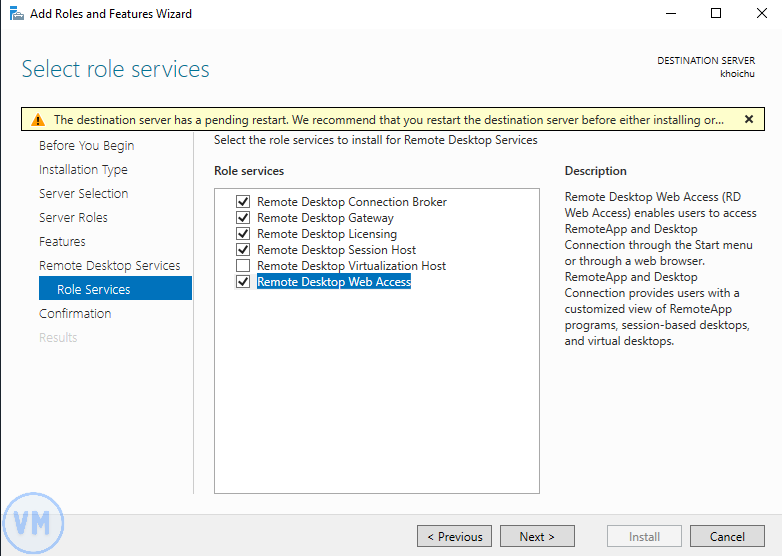Enable Remote Desktop Virtualization Host checkbox

pos(243,266)
